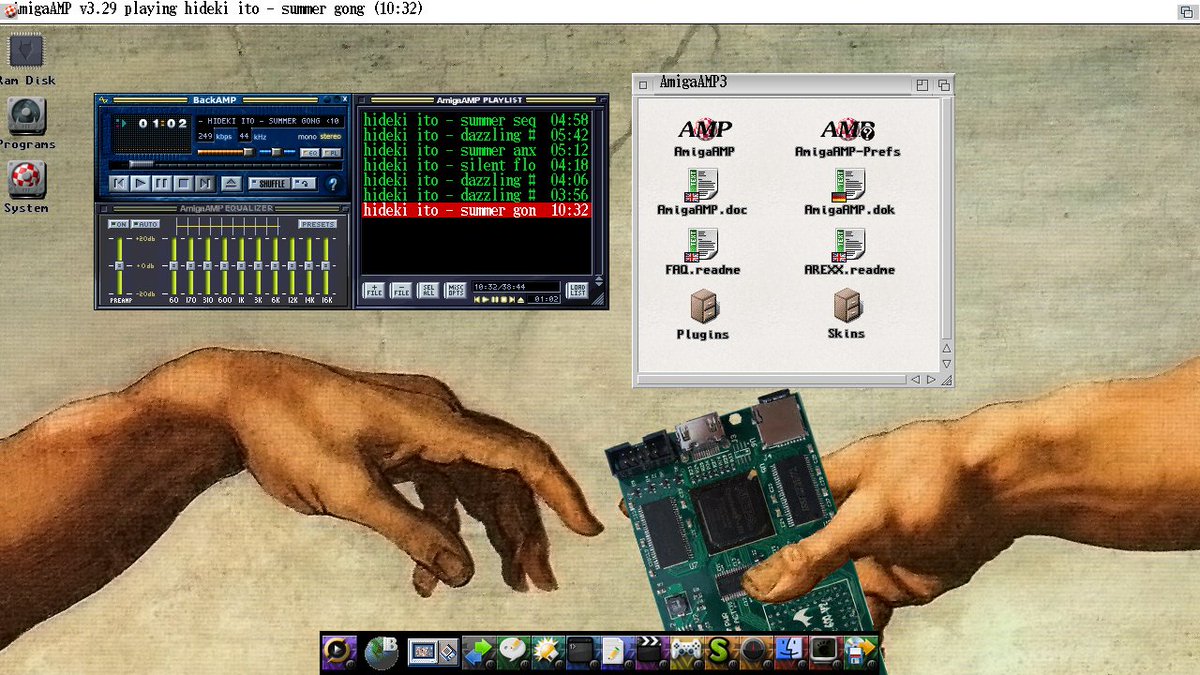This screenshot has width=1200, height=675.
Task: Click the 60 Hz equalizer band slider
Action: point(174,266)
